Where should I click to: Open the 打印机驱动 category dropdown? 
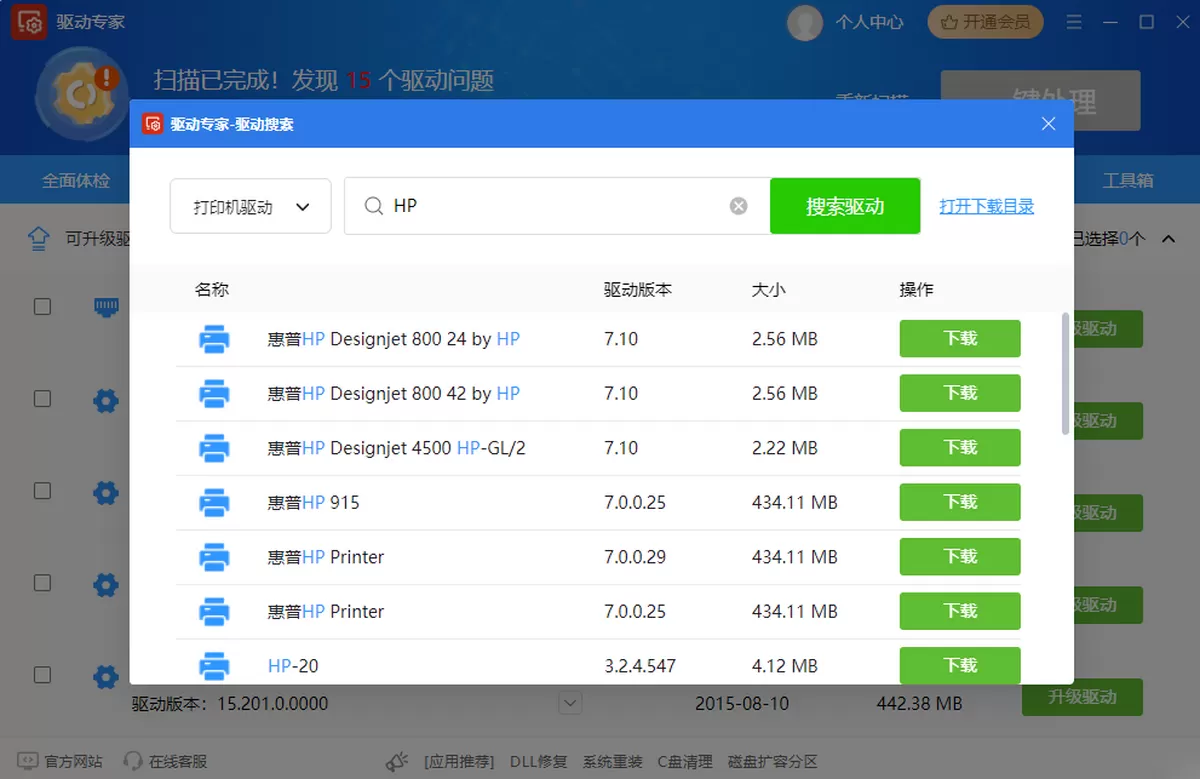pos(251,206)
